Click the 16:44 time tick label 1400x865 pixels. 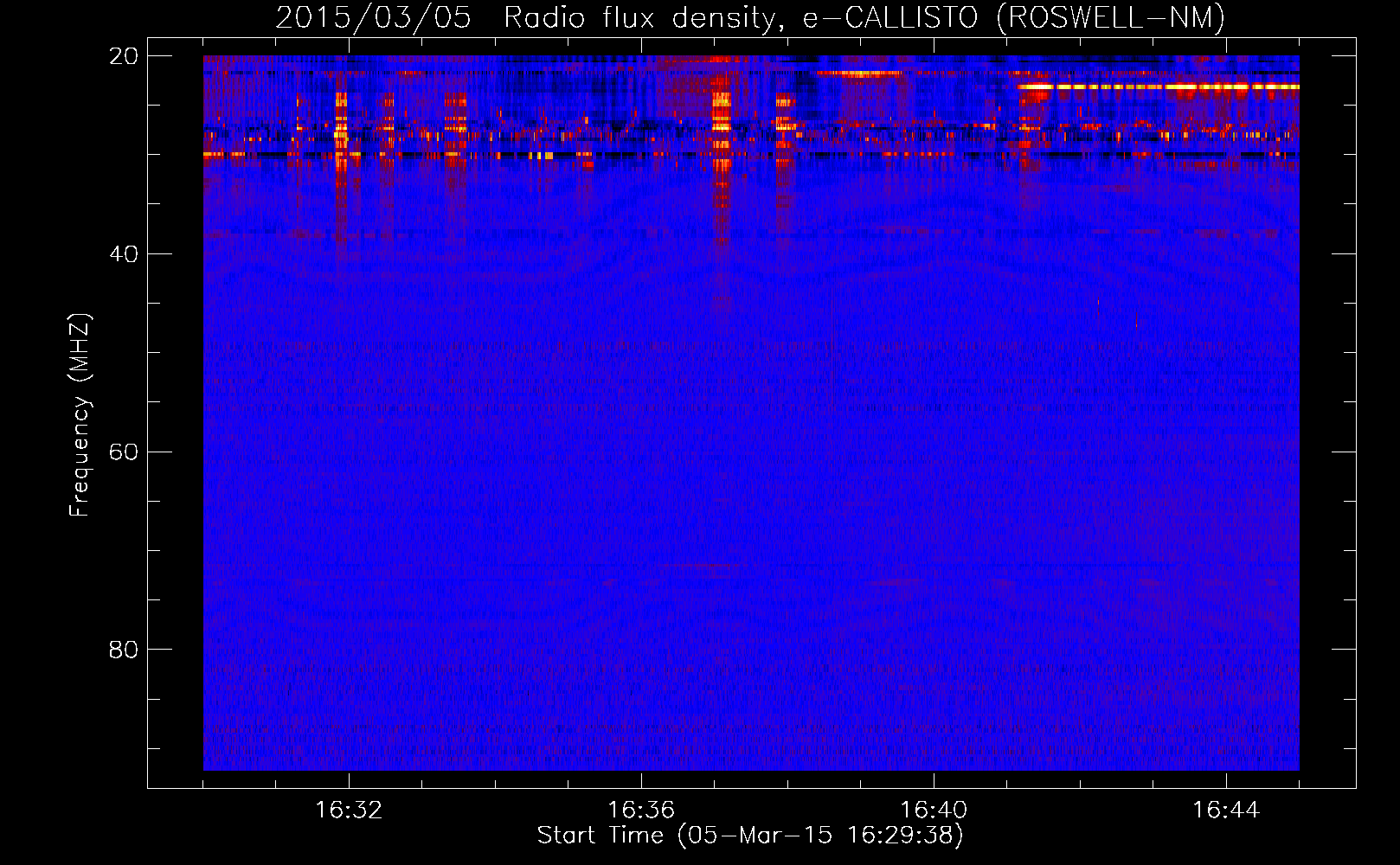point(1226,811)
